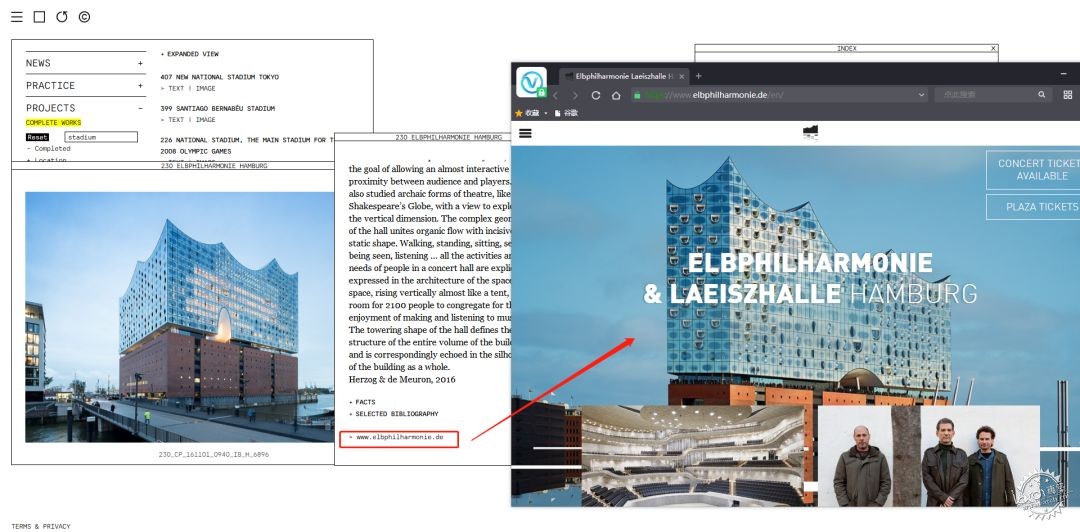Click the circular reset arrow icon

pos(62,17)
